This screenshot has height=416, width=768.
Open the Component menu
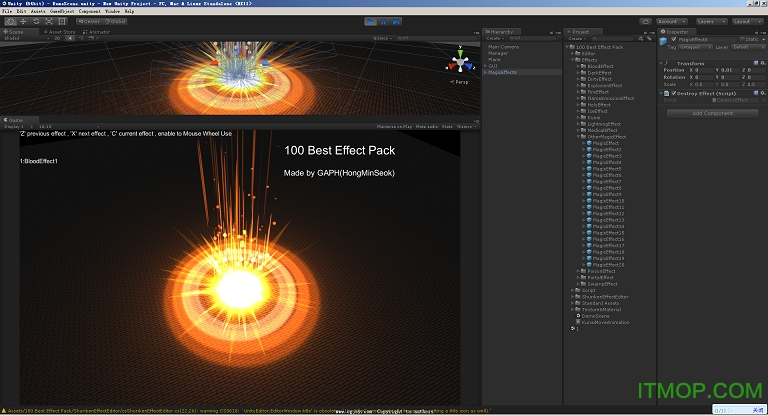90,11
